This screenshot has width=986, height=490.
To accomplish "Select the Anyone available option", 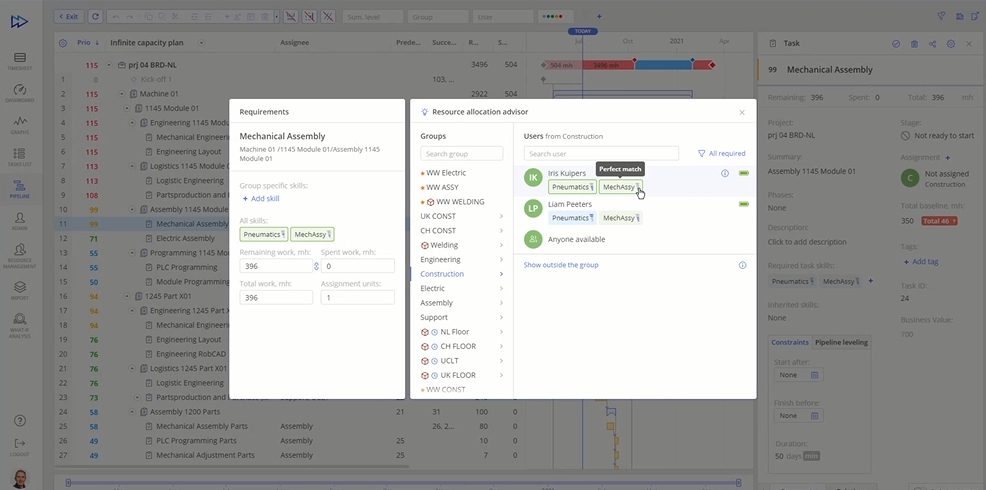I will (576, 239).
